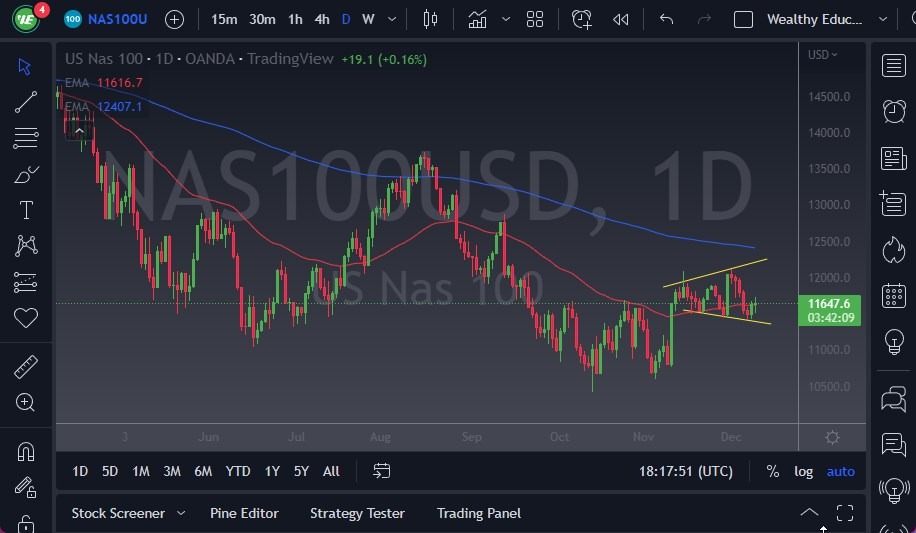Expand the indicator templates dropdown
This screenshot has width=916, height=533.
tap(506, 19)
